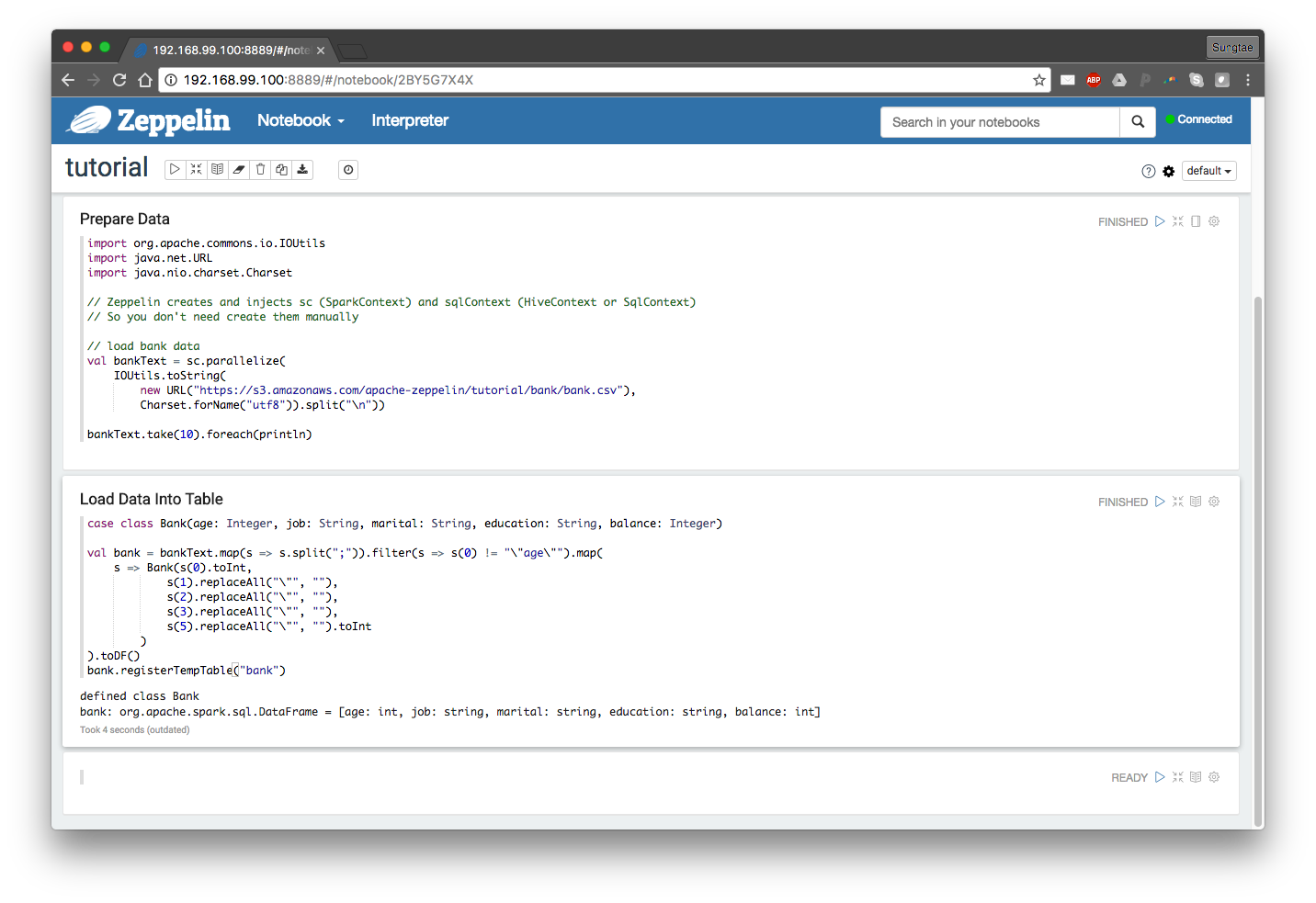Image resolution: width=1316 pixels, height=903 pixels.
Task: Expand the Notebook menu in navbar
Action: 301,120
